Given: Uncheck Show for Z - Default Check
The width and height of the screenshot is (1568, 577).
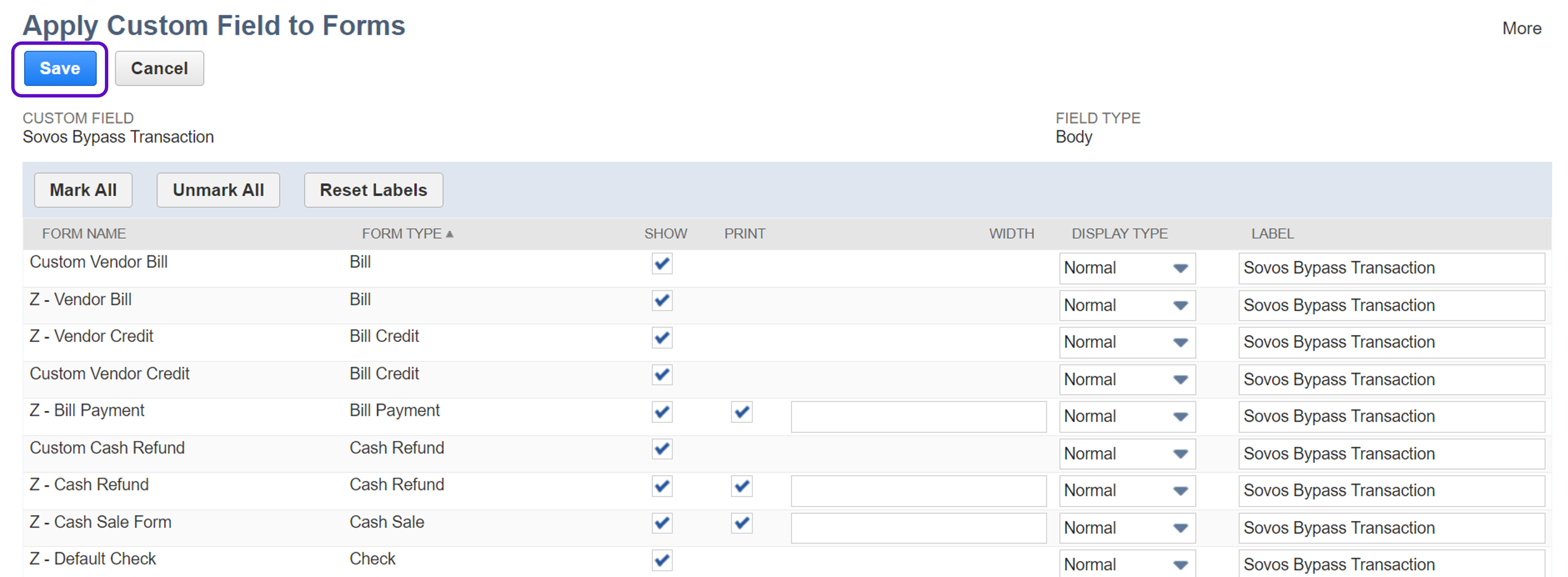Looking at the screenshot, I should tap(662, 561).
